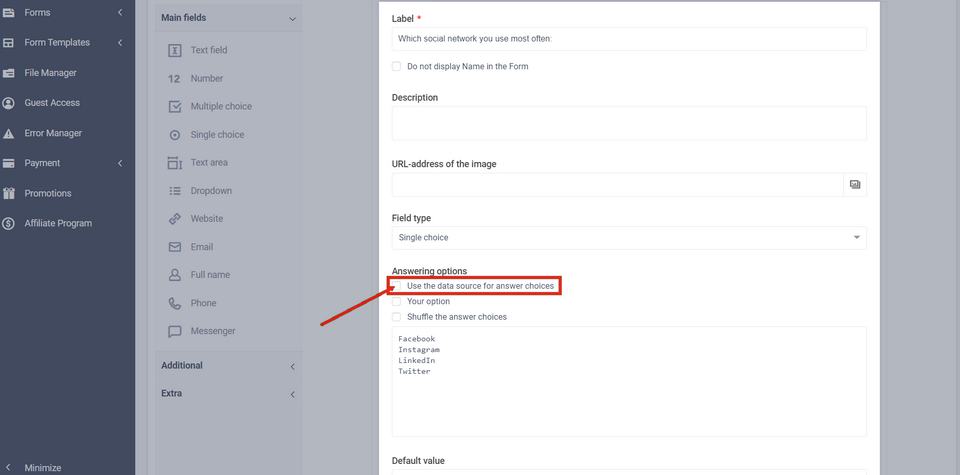Screen dimensions: 960x475
Task: Enable the Your option checkbox
Action: click(x=396, y=301)
